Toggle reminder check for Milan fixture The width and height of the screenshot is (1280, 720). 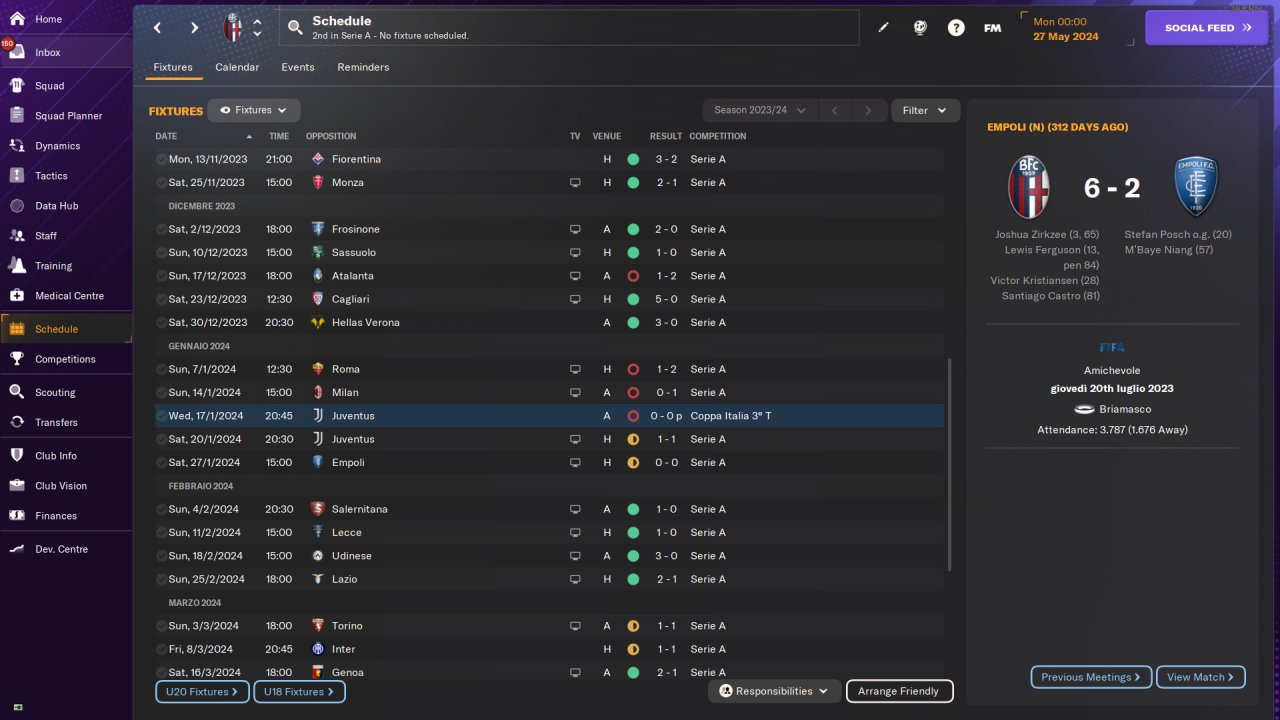(x=161, y=393)
